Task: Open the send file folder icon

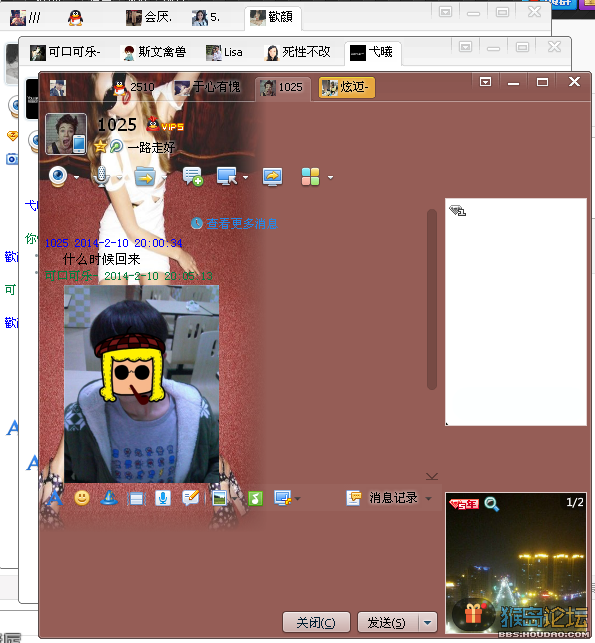Action: coord(145,177)
